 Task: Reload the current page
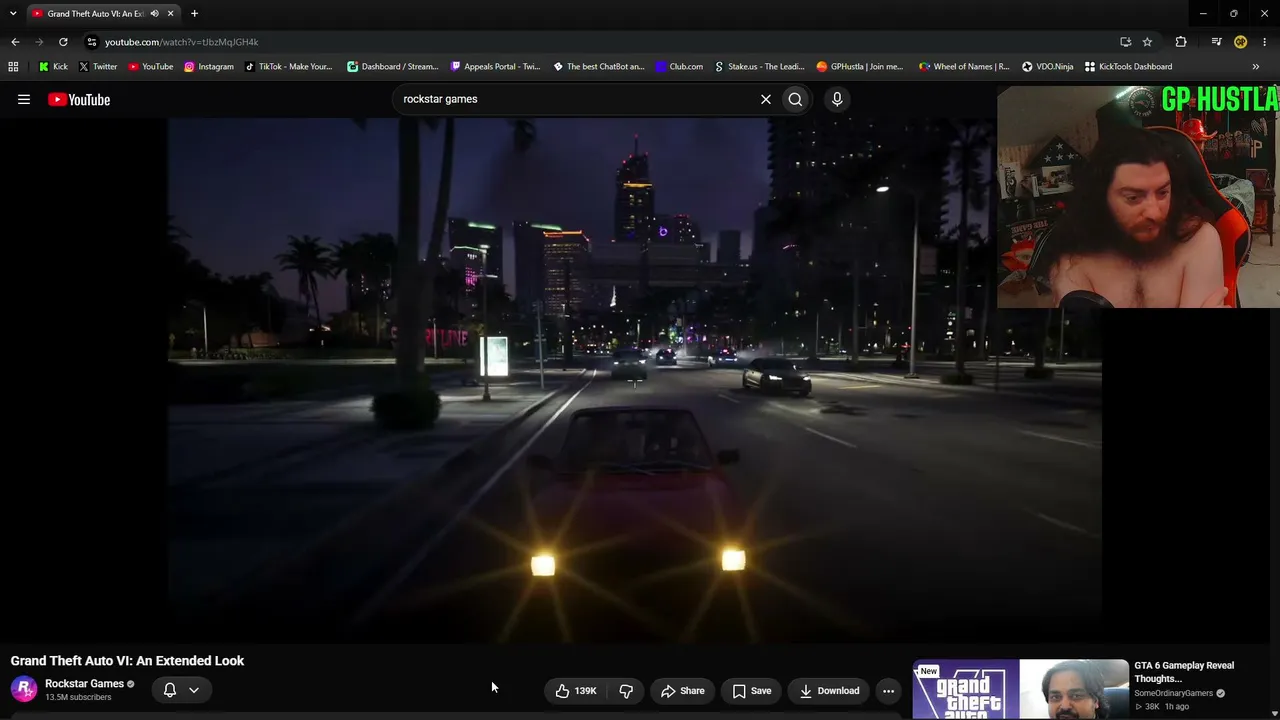[x=63, y=42]
